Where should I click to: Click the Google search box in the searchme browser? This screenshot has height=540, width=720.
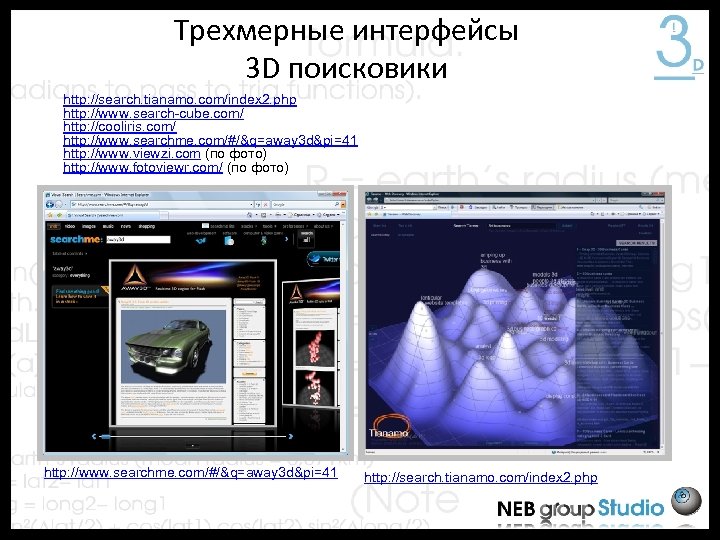(x=304, y=204)
